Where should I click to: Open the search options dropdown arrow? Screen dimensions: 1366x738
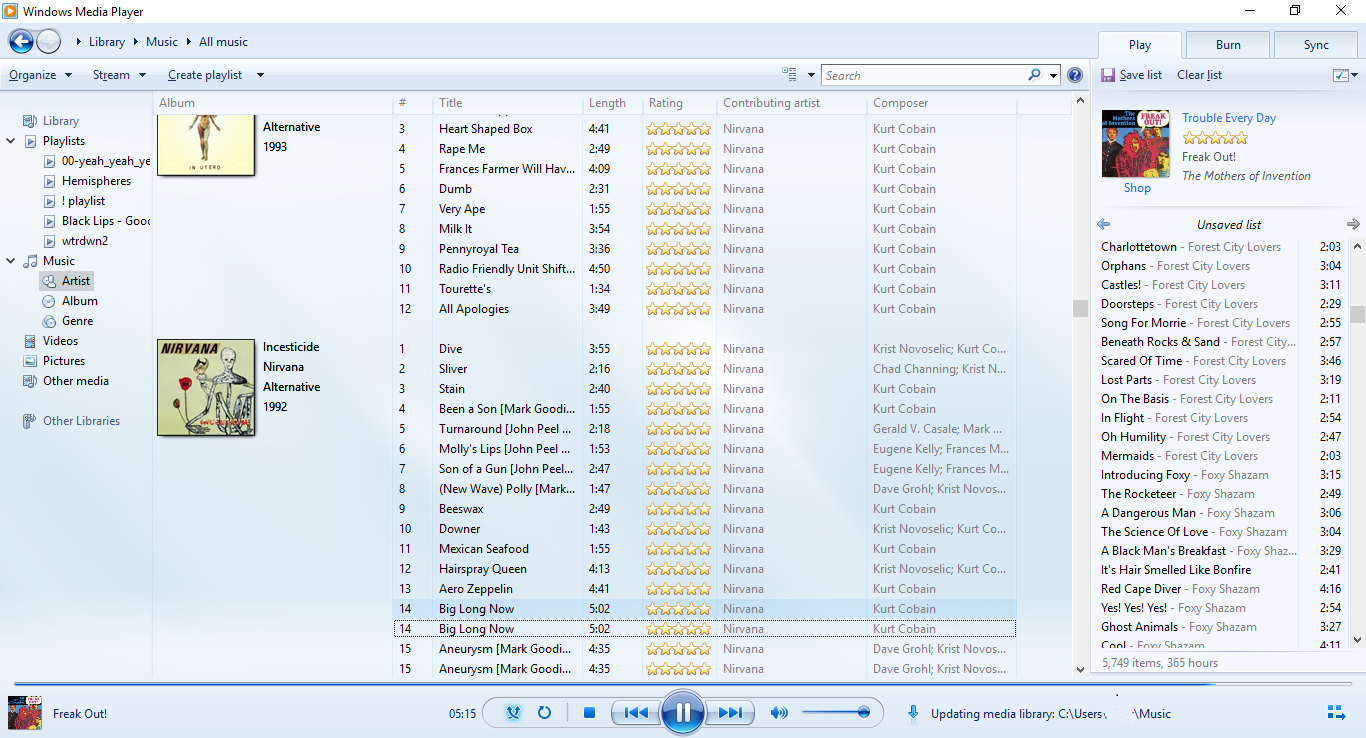[x=1053, y=75]
